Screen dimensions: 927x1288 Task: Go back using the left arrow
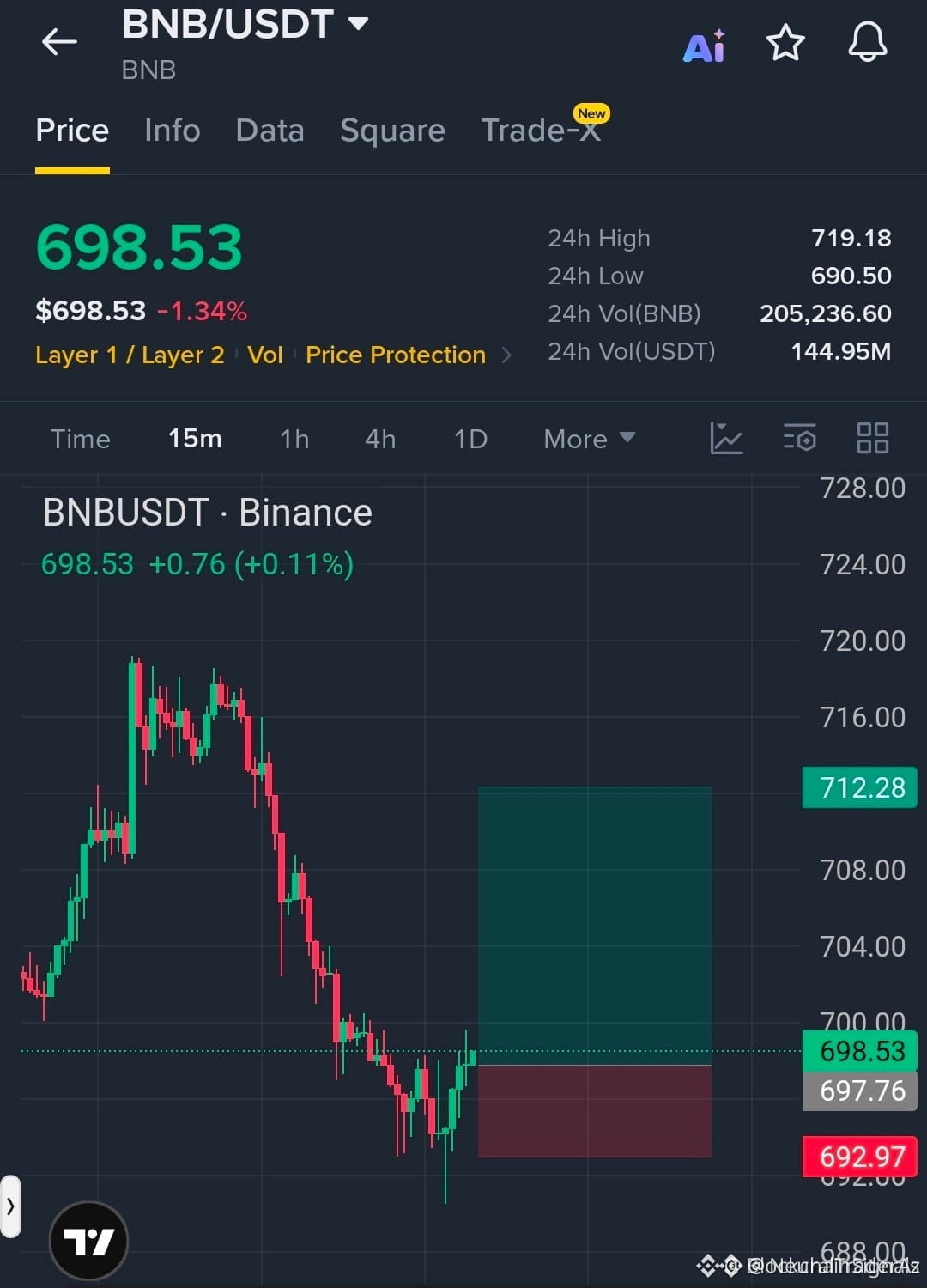coord(59,41)
